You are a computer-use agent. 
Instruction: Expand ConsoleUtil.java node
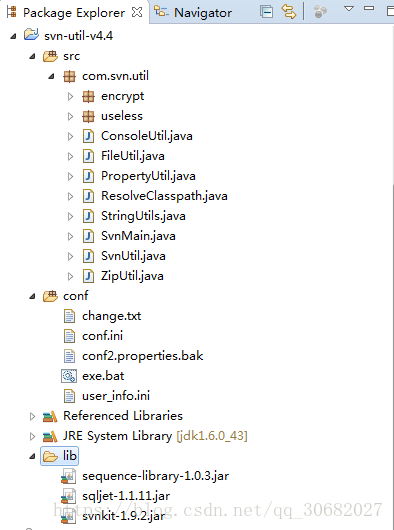(x=70, y=137)
